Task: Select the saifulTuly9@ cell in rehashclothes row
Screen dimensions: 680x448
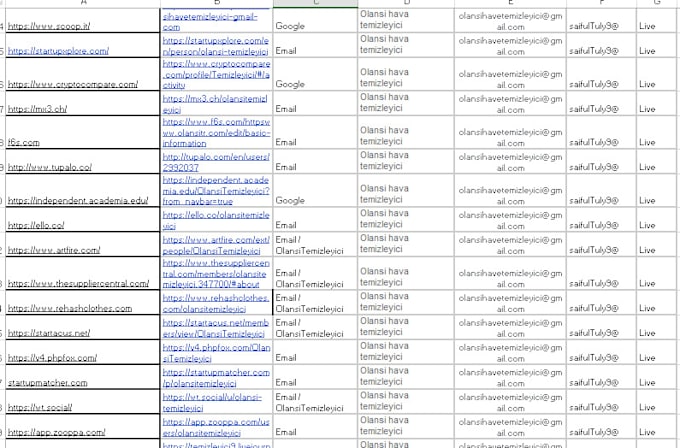Action: point(602,303)
